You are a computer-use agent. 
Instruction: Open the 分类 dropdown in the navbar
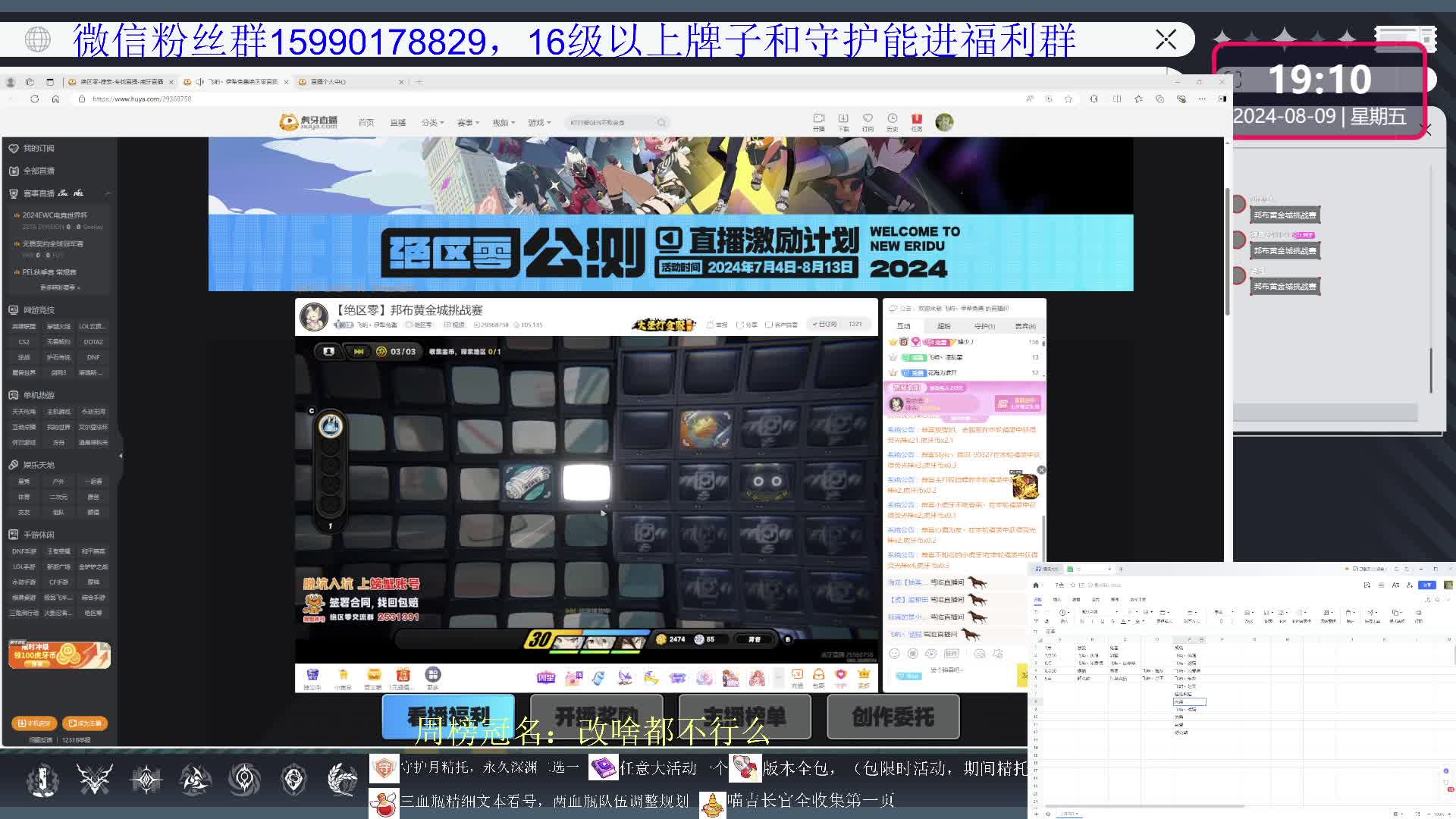pyautogui.click(x=431, y=122)
